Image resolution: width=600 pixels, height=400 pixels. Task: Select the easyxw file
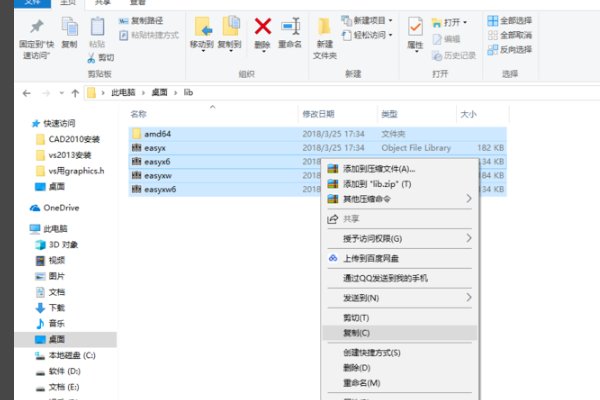[x=158, y=175]
